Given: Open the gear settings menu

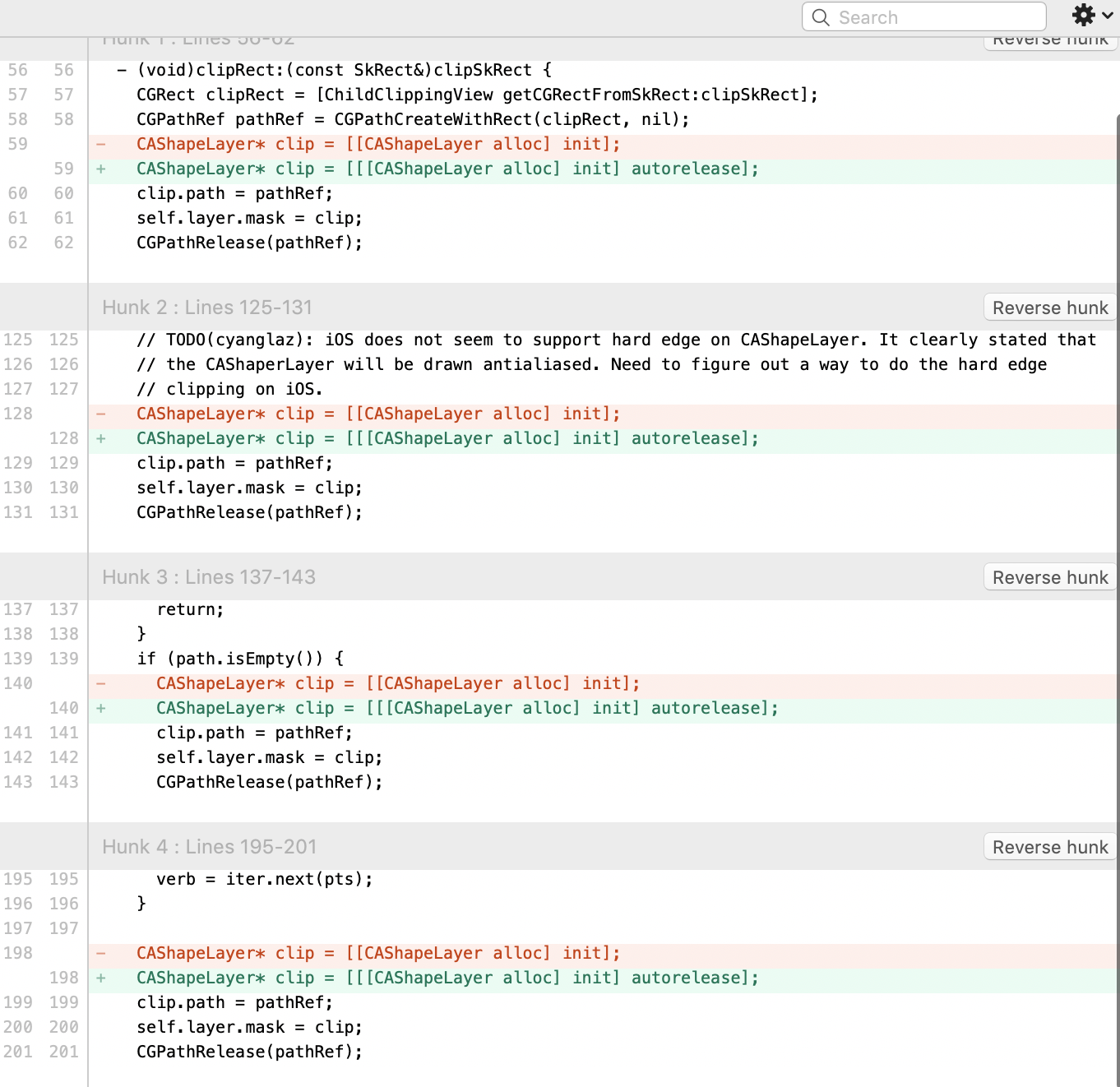Looking at the screenshot, I should 1084,15.
